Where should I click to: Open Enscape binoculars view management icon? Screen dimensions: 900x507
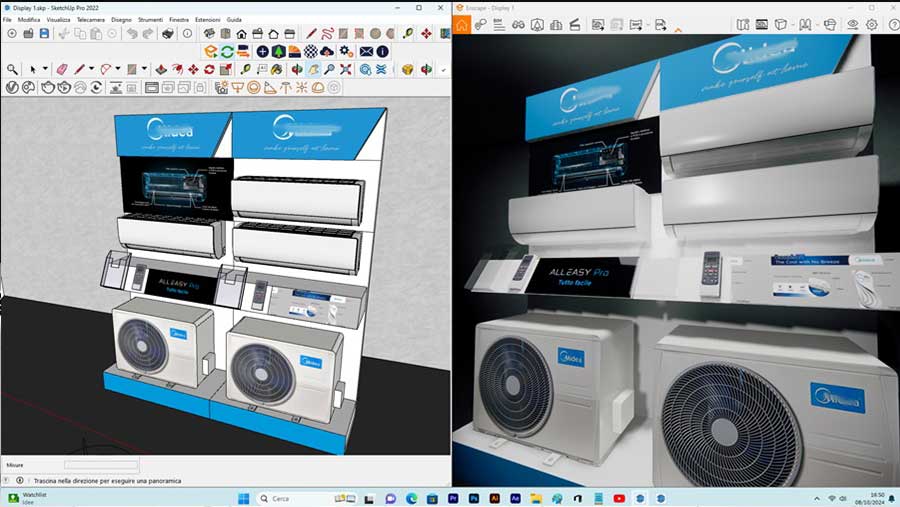click(x=518, y=25)
